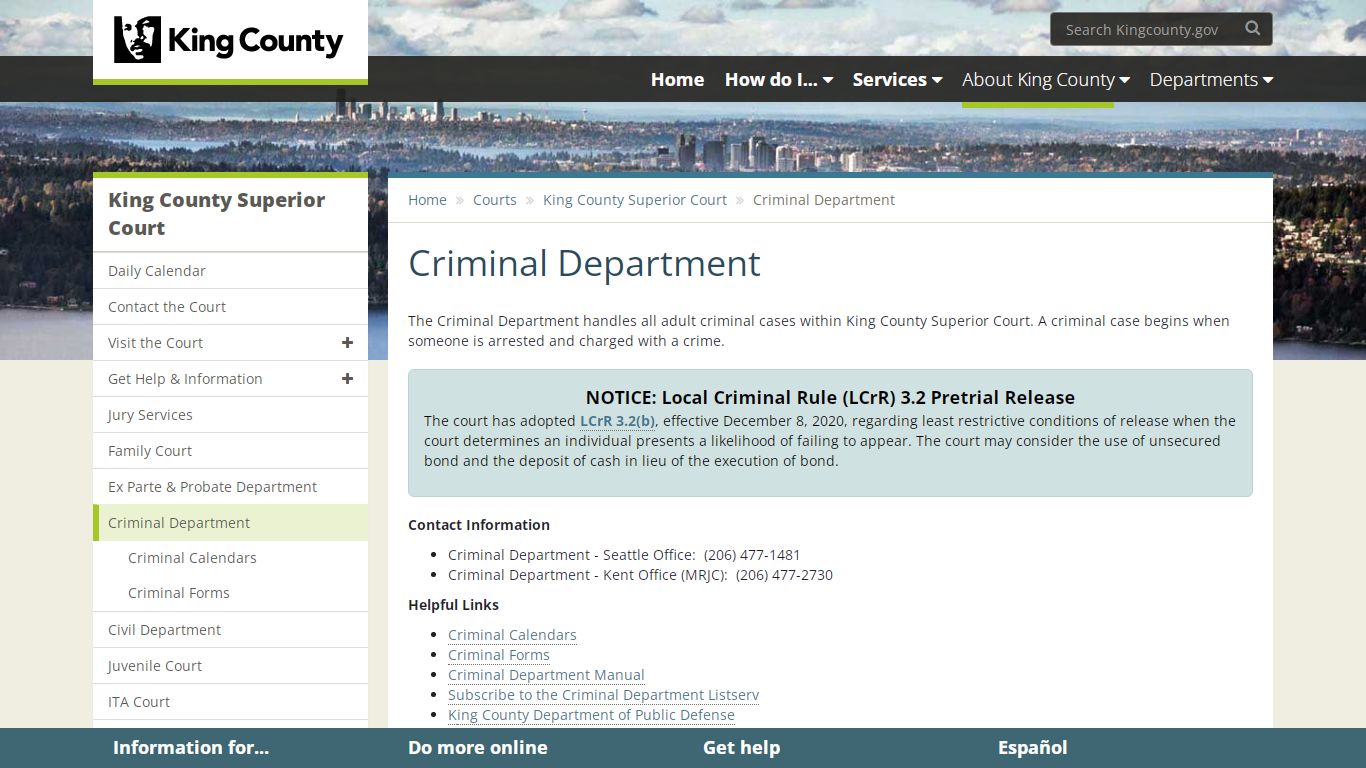Open LCrR 3.2(b) rule link

617,421
